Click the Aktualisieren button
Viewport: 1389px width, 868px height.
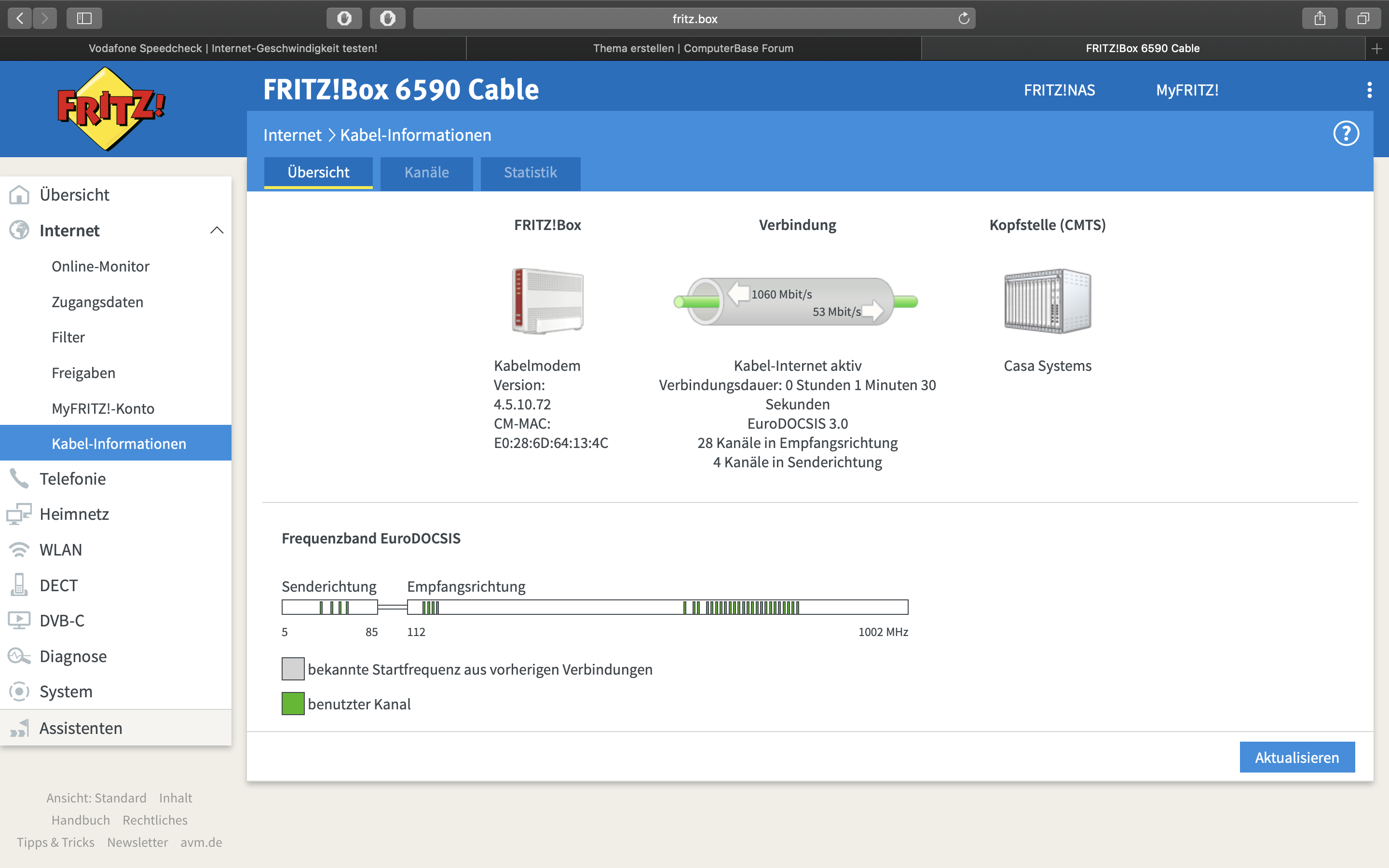point(1297,757)
